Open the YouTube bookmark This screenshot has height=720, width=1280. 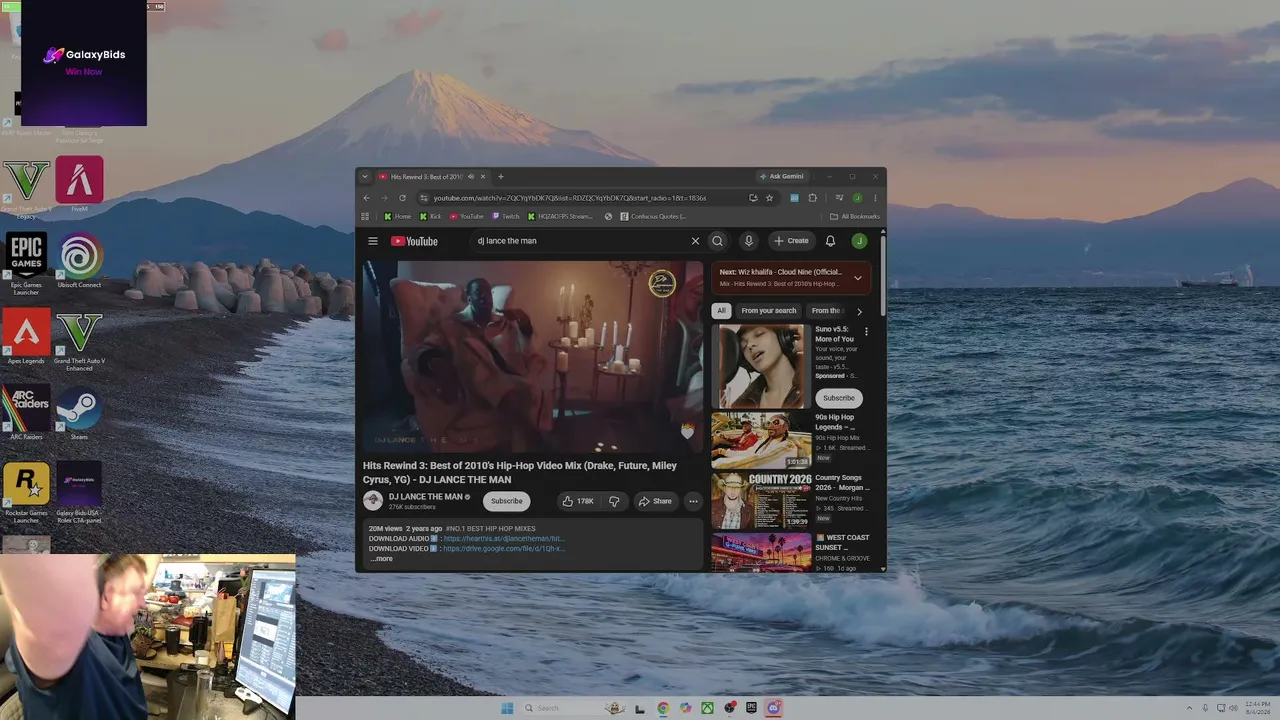pyautogui.click(x=467, y=216)
